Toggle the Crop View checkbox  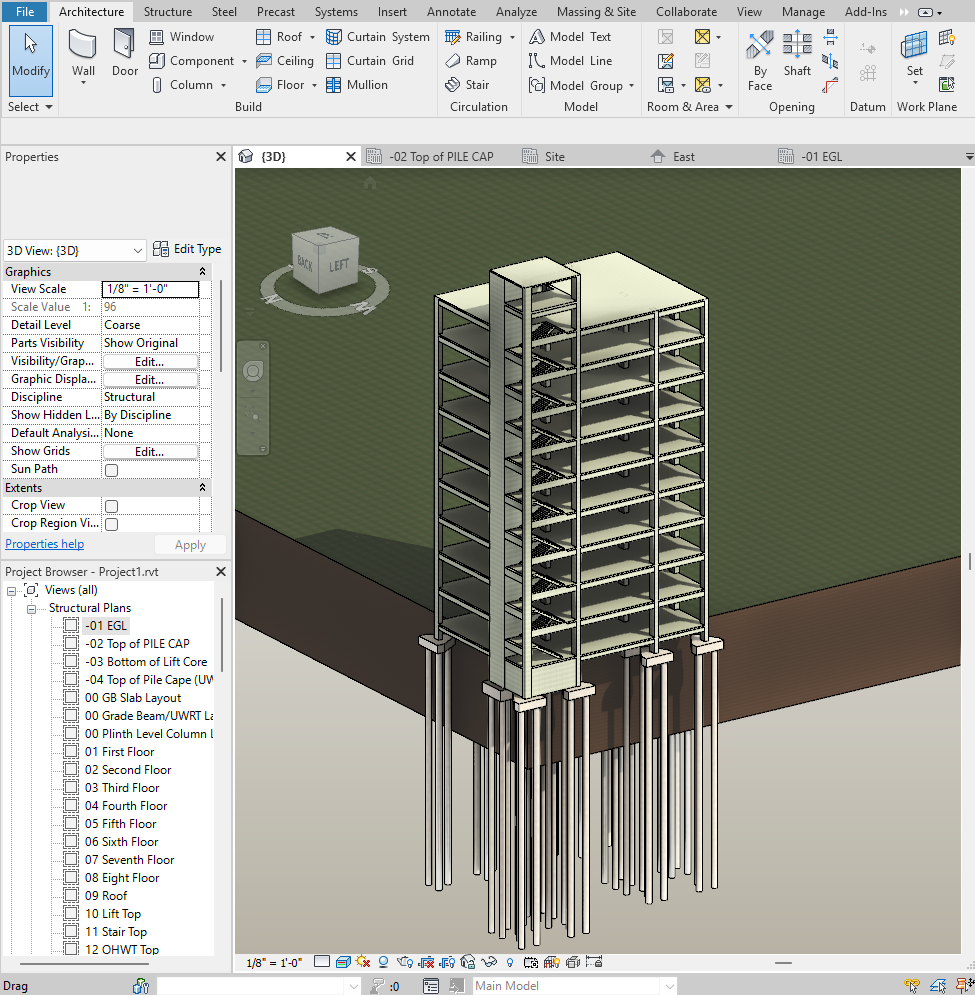(112, 506)
